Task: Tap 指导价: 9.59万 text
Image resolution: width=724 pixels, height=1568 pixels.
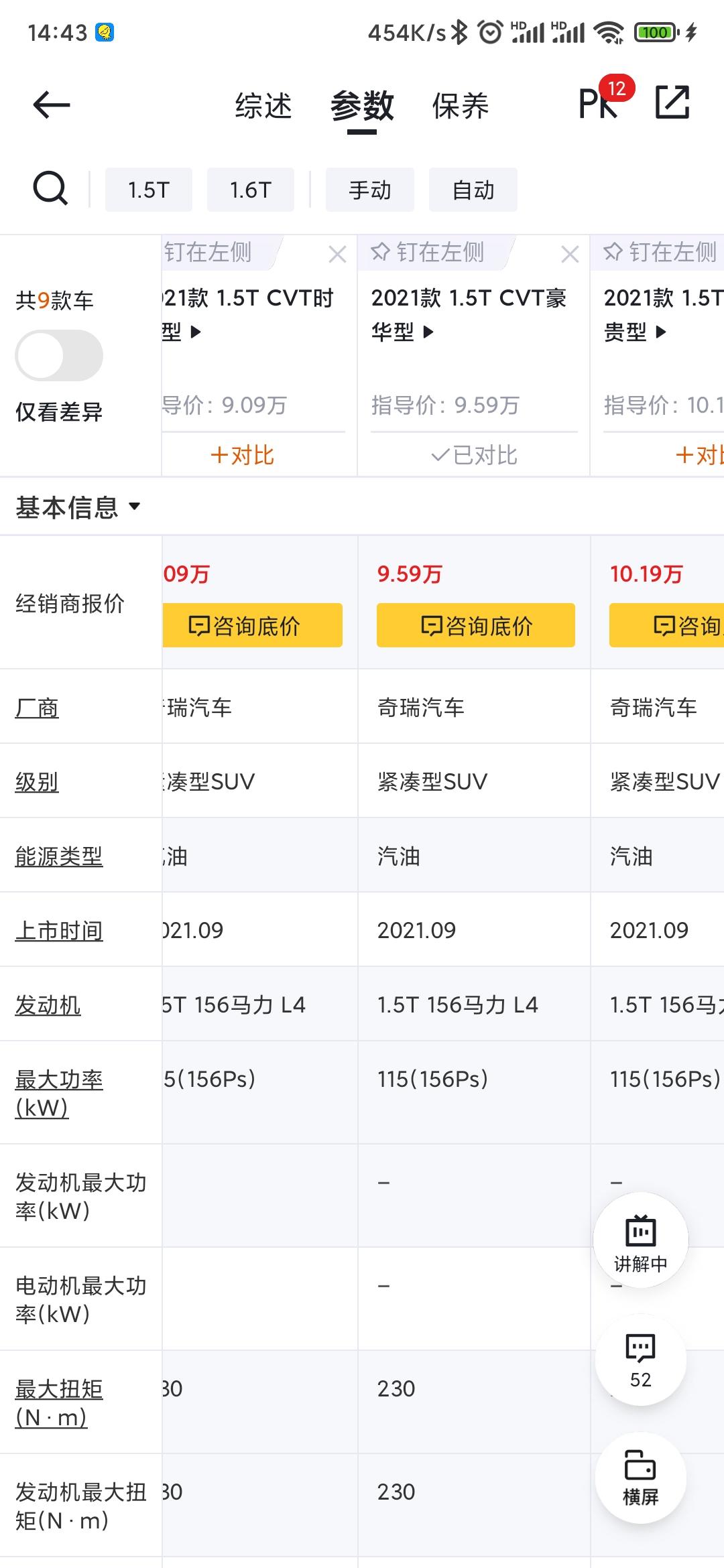Action: (x=445, y=405)
